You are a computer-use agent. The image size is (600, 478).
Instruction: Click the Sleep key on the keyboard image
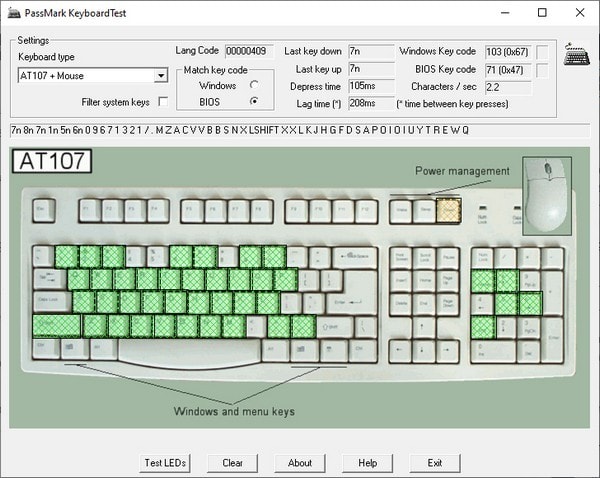pos(425,210)
